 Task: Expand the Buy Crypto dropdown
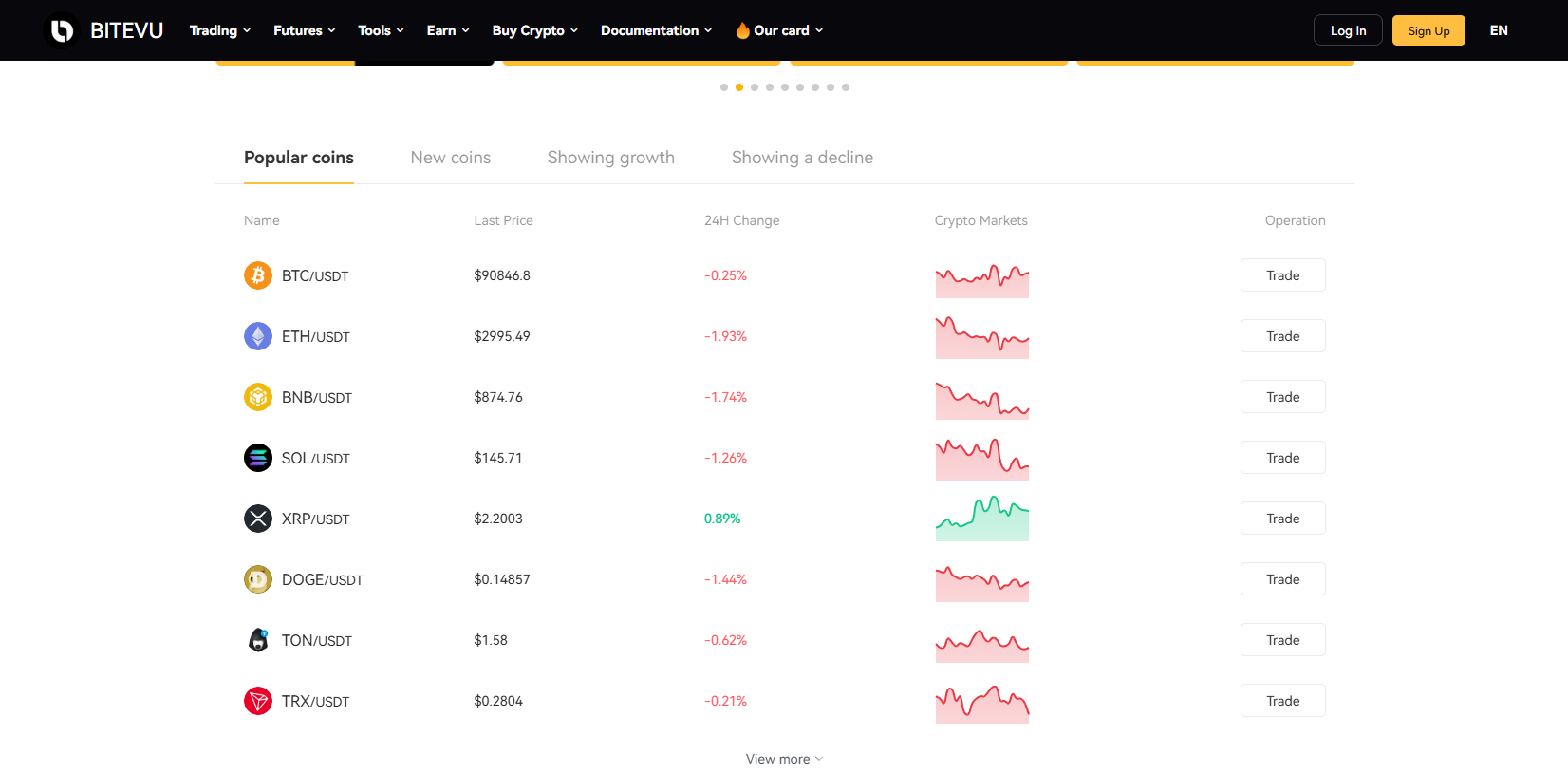coord(534,30)
